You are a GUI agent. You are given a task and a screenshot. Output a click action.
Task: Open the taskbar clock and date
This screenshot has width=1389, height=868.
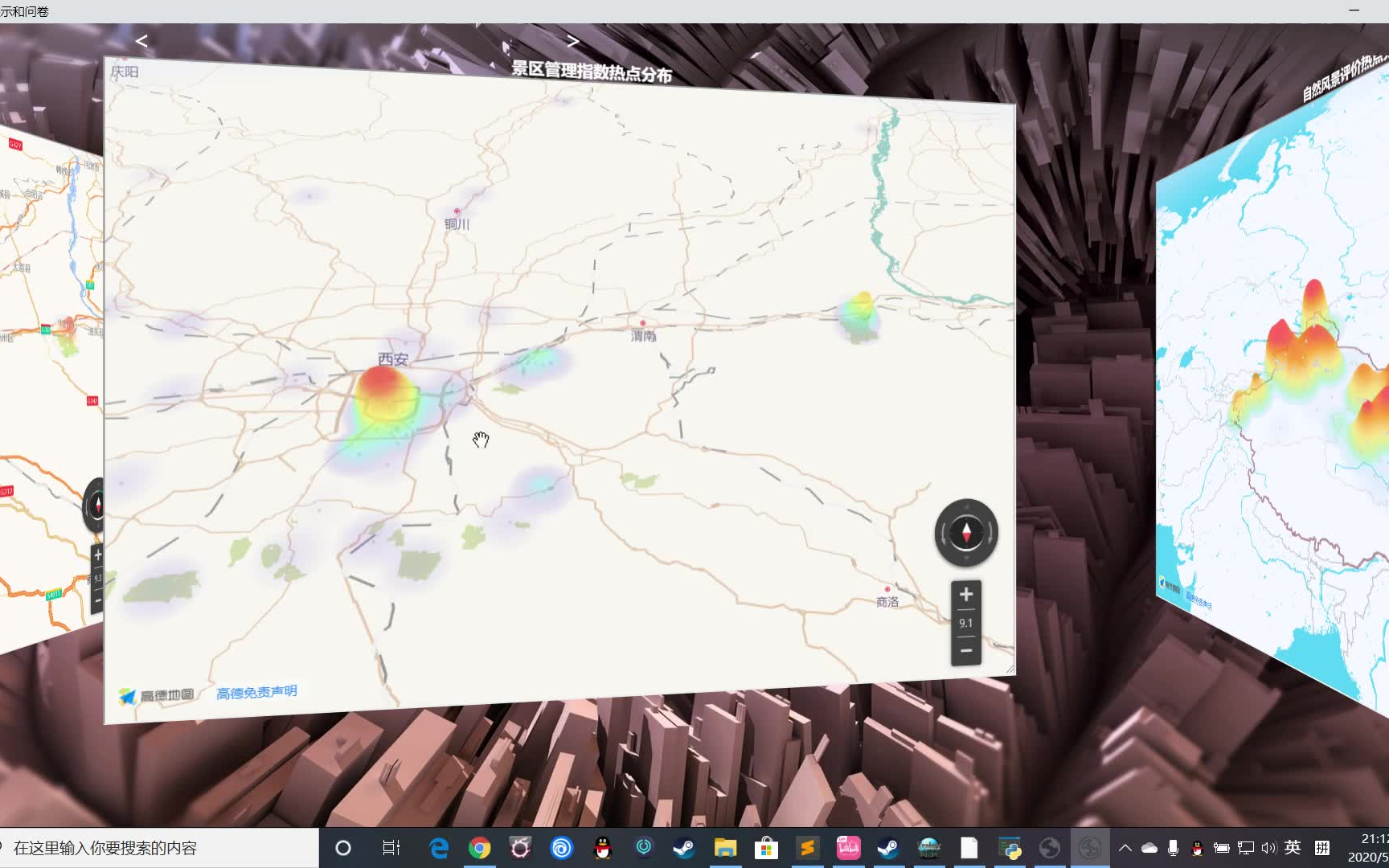click(1368, 848)
